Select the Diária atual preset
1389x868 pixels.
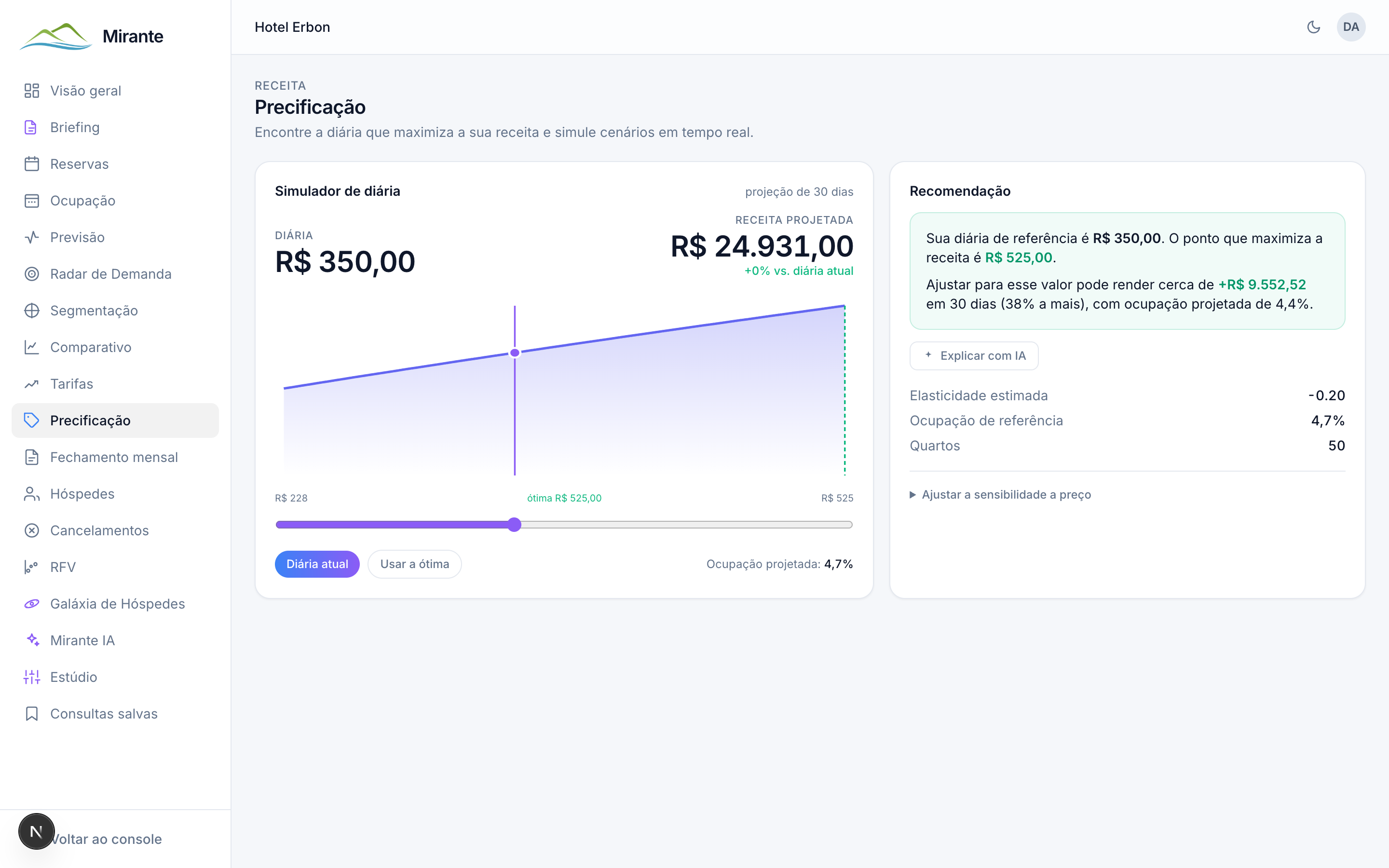317,564
